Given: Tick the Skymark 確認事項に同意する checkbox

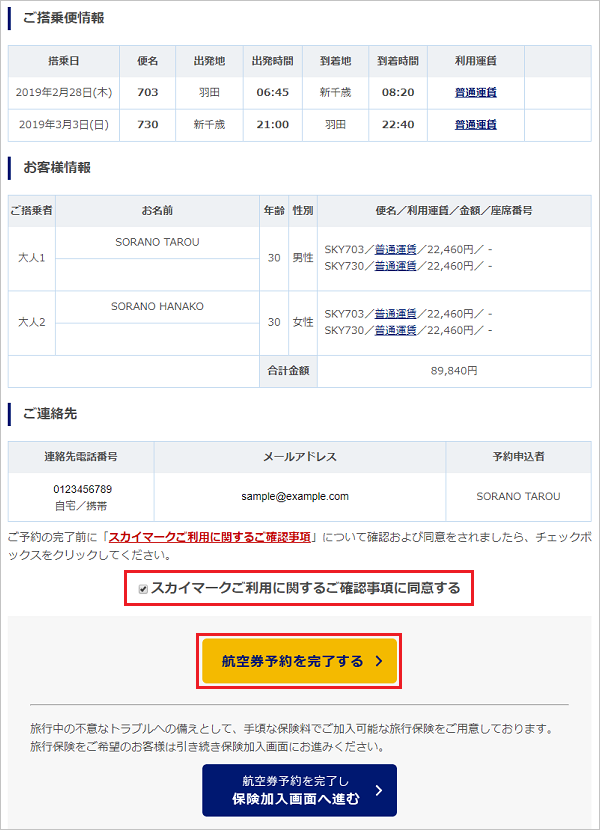Looking at the screenshot, I should (143, 589).
